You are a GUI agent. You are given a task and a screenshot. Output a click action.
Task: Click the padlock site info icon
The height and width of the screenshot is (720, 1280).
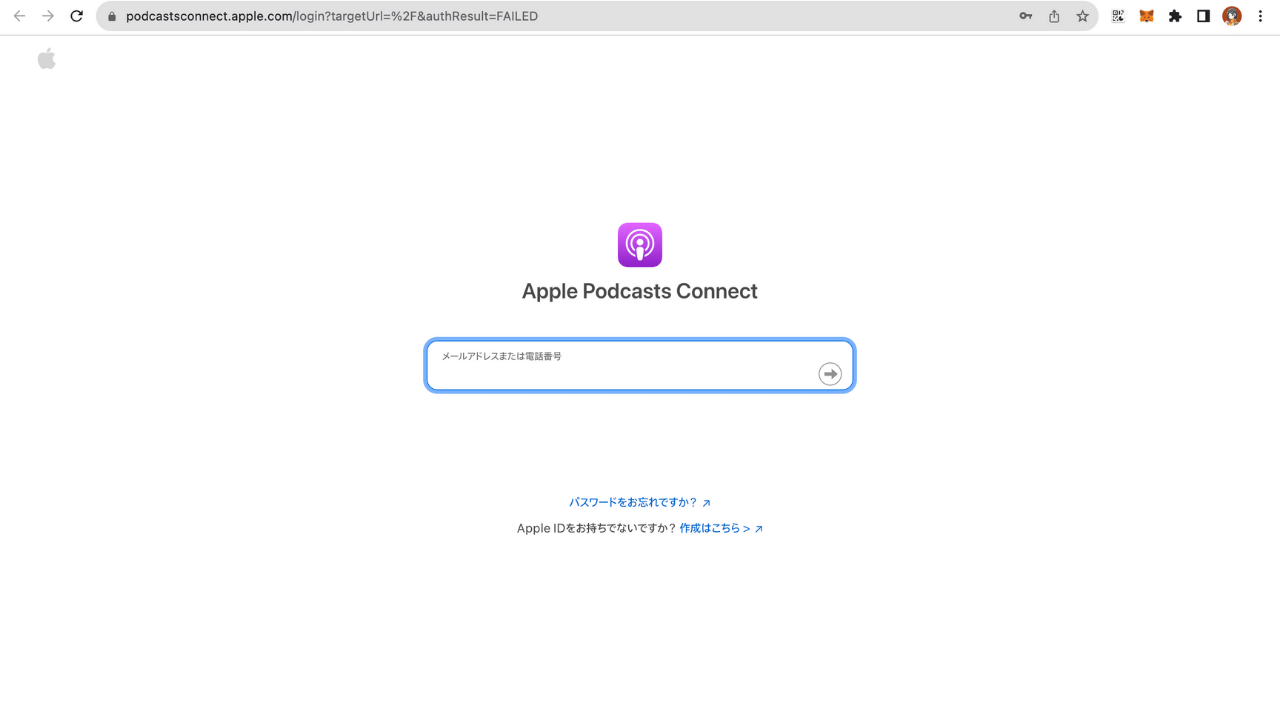click(x=111, y=17)
